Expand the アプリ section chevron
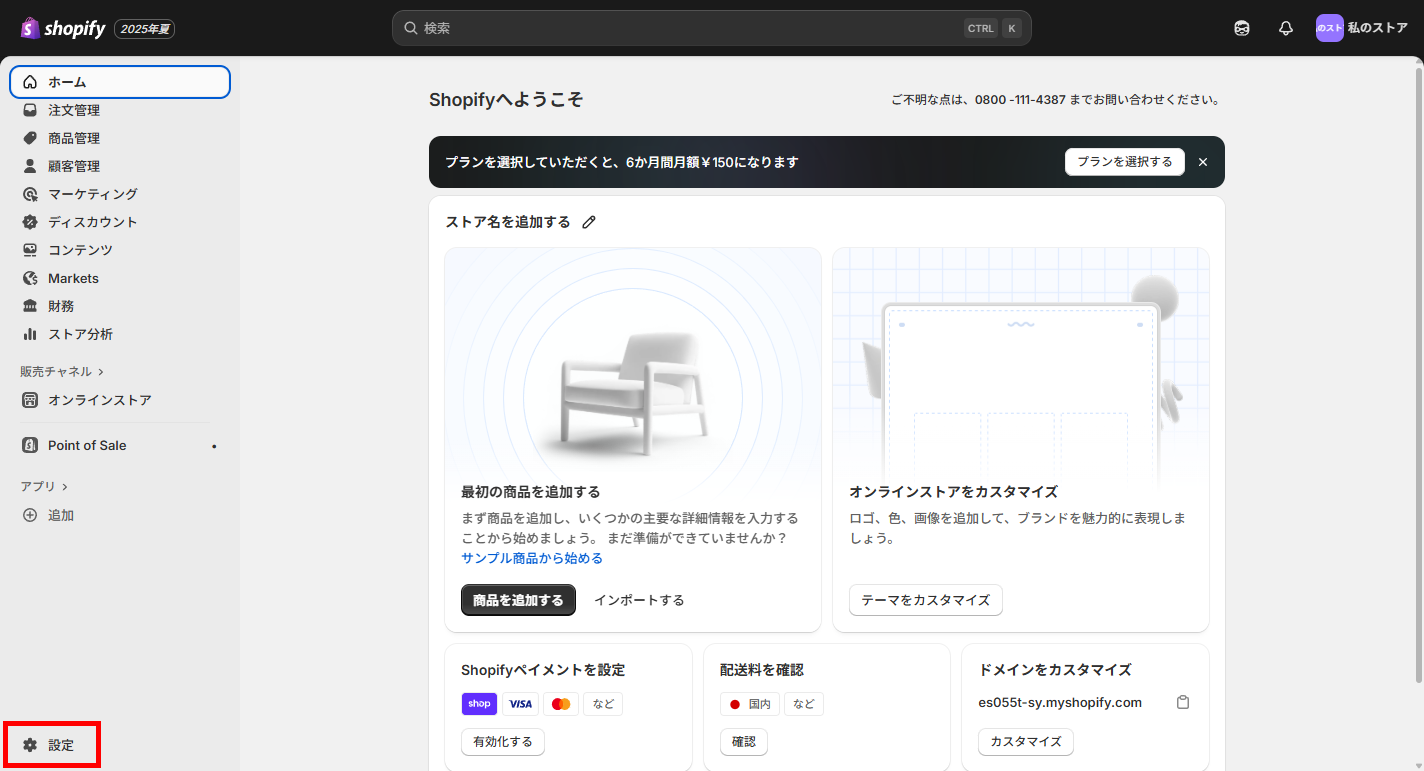Viewport: 1424px width, 771px height. point(65,486)
